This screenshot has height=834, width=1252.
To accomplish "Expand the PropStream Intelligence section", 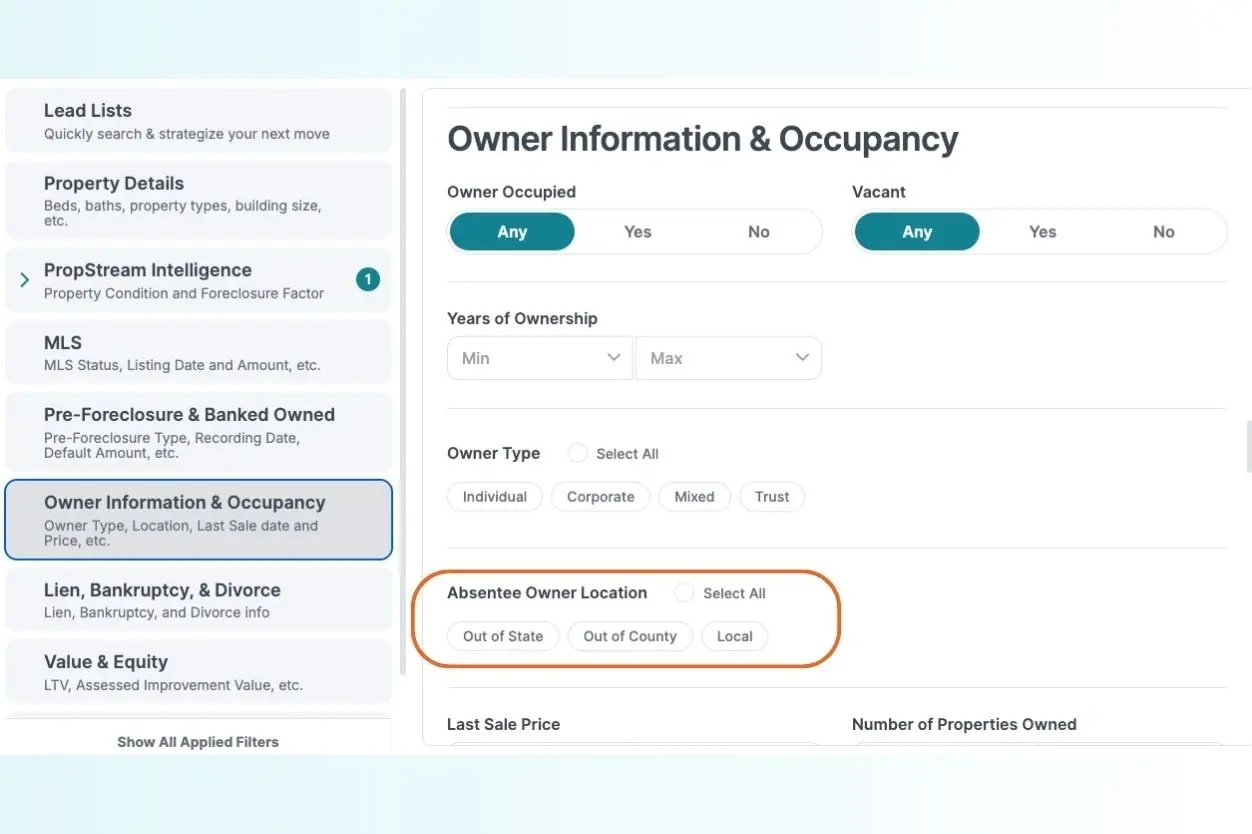I will pos(22,280).
